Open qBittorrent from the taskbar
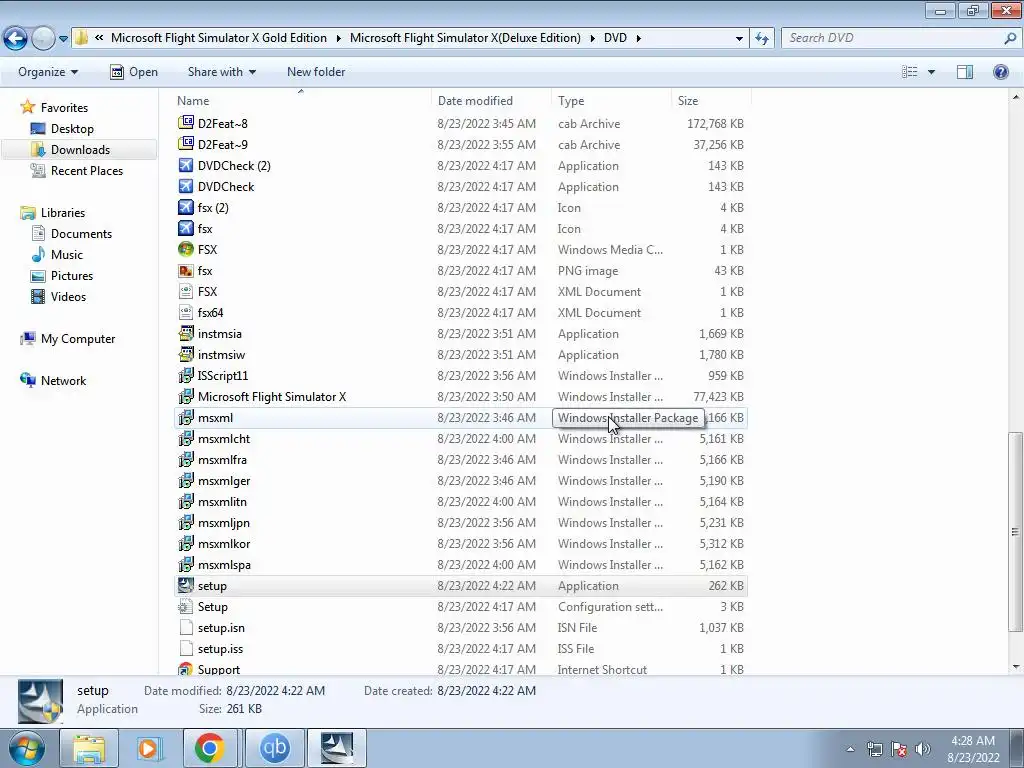Viewport: 1024px width, 768px height. tap(274, 748)
